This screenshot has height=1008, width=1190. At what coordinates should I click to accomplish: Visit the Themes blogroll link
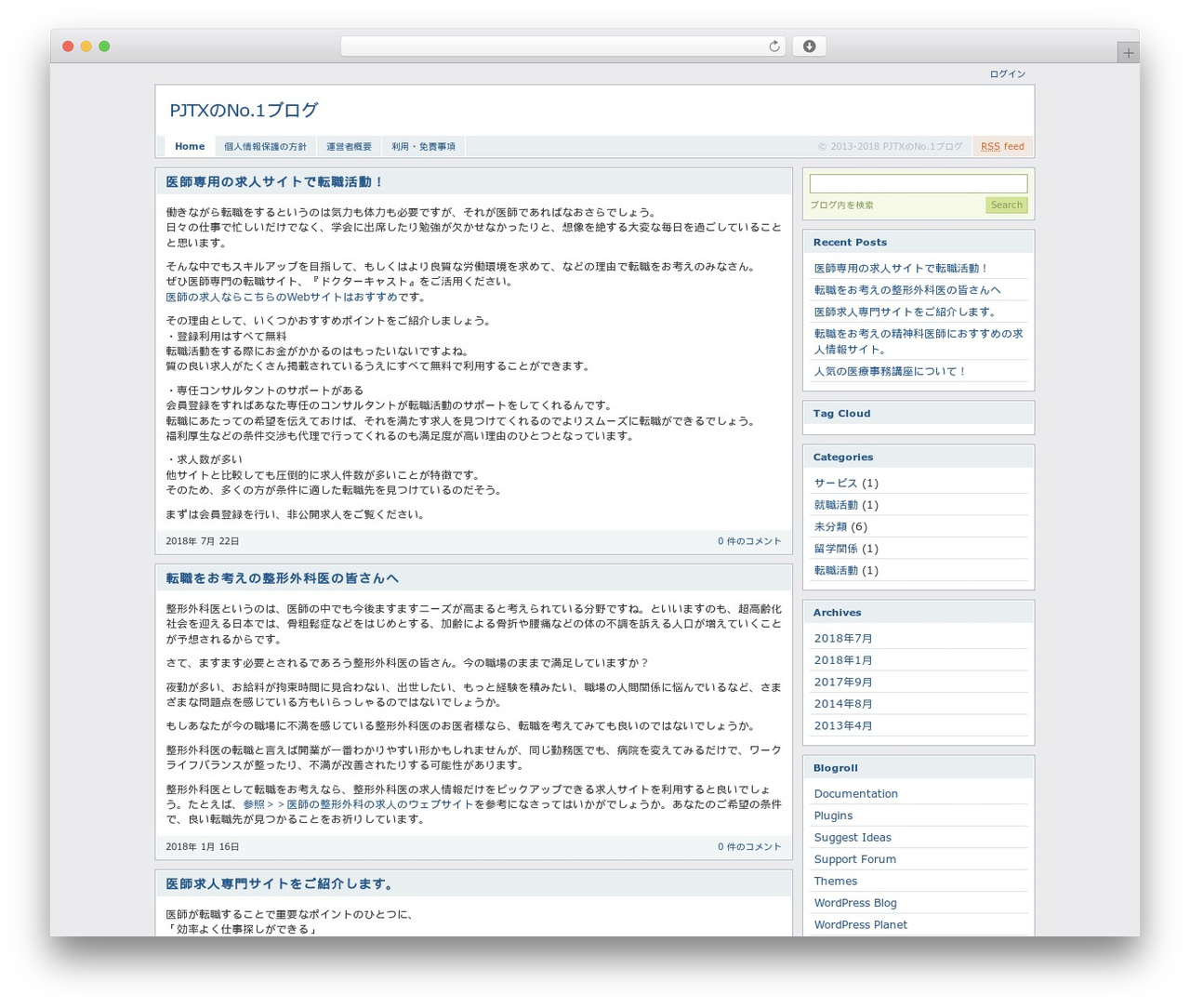point(836,882)
